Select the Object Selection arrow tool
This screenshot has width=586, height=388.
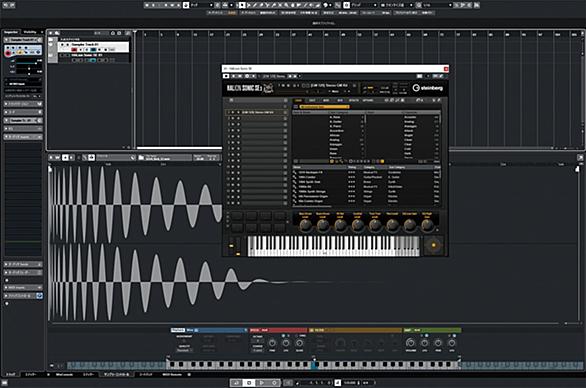tap(243, 5)
